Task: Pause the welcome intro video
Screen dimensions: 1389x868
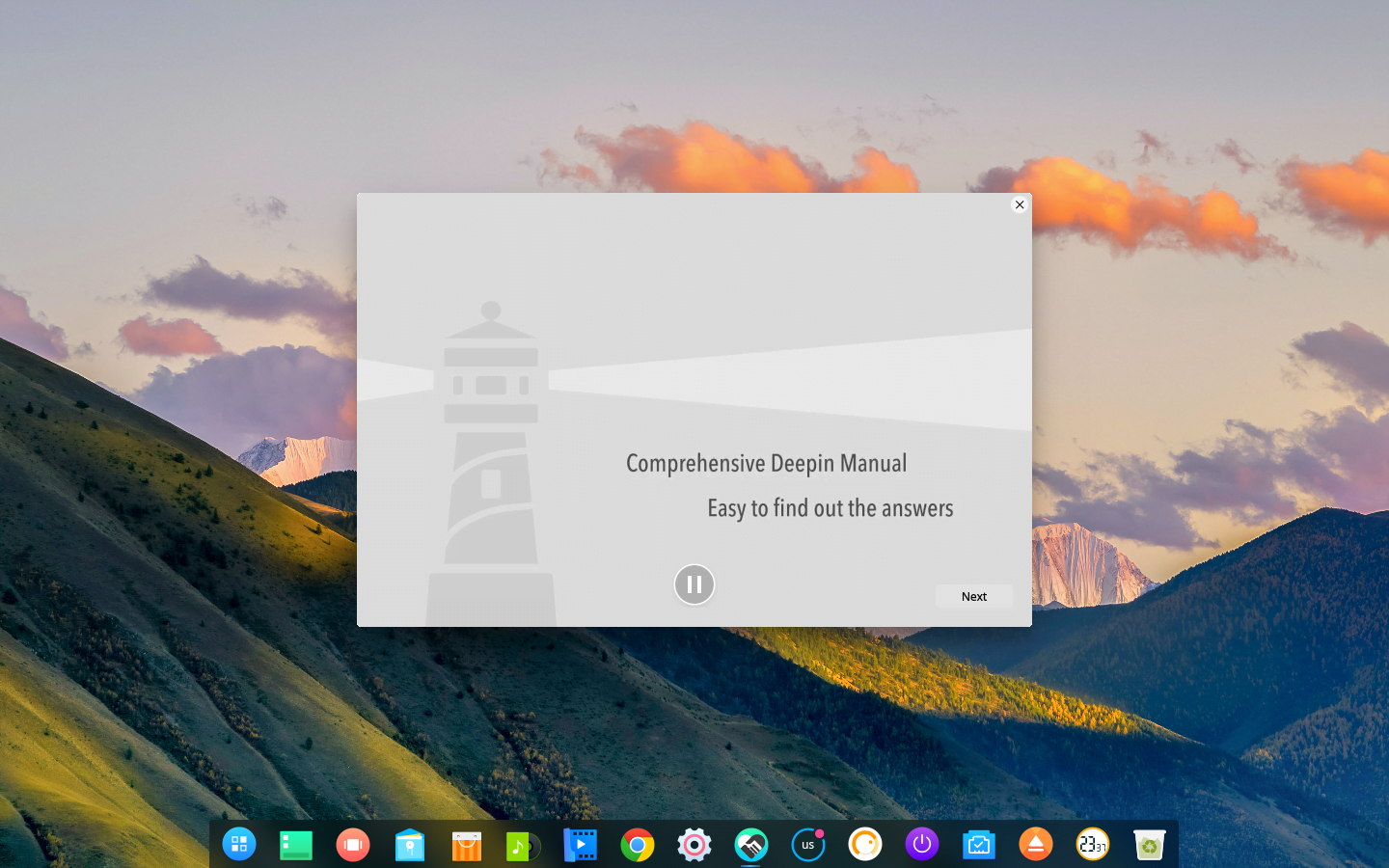Action: pyautogui.click(x=694, y=584)
